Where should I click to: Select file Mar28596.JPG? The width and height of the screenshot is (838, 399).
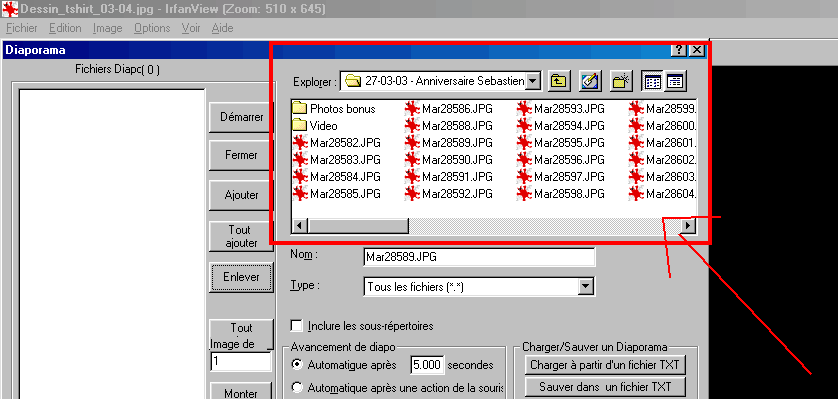pyautogui.click(x=561, y=160)
